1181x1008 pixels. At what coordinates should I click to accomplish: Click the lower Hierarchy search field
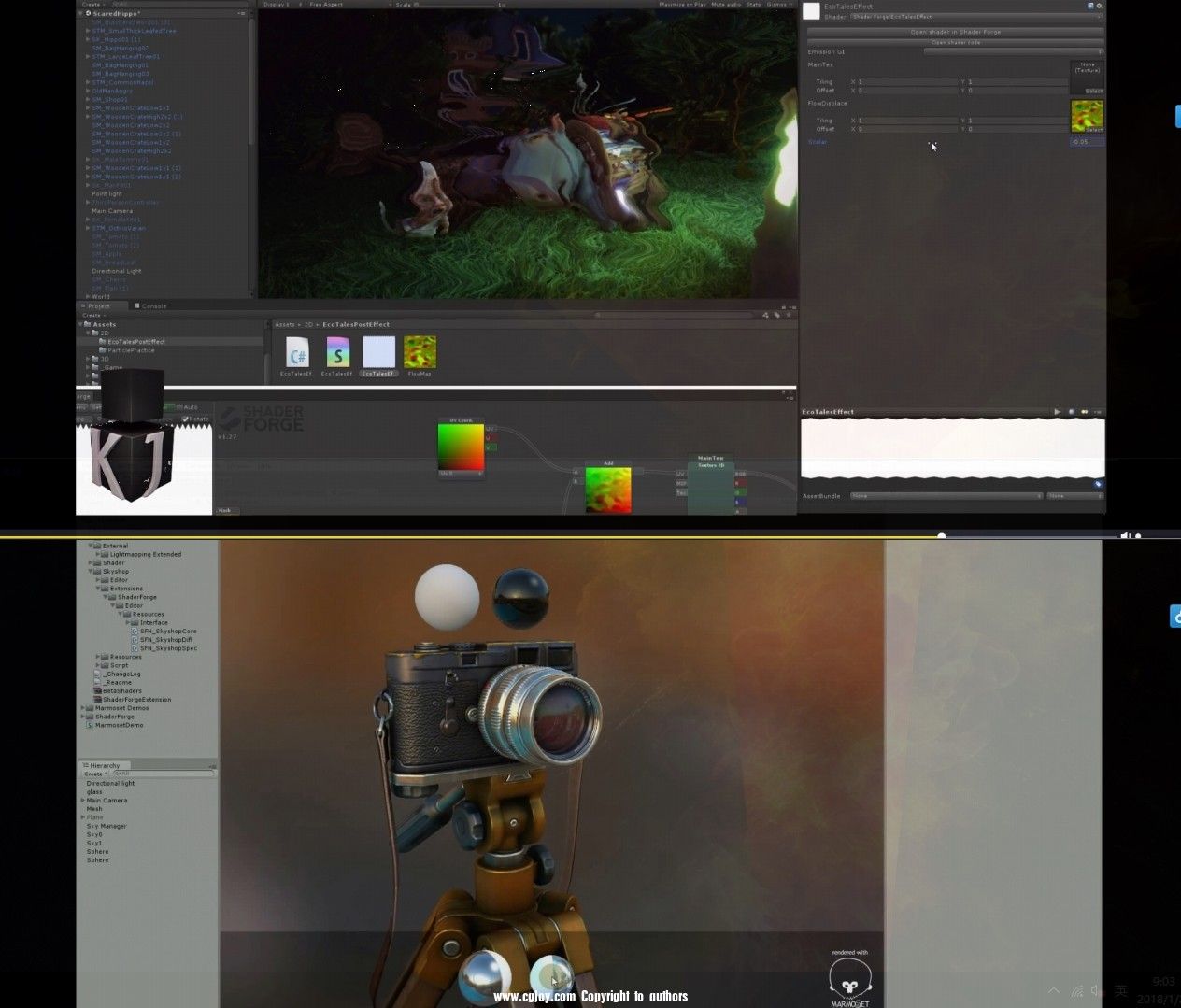164,774
